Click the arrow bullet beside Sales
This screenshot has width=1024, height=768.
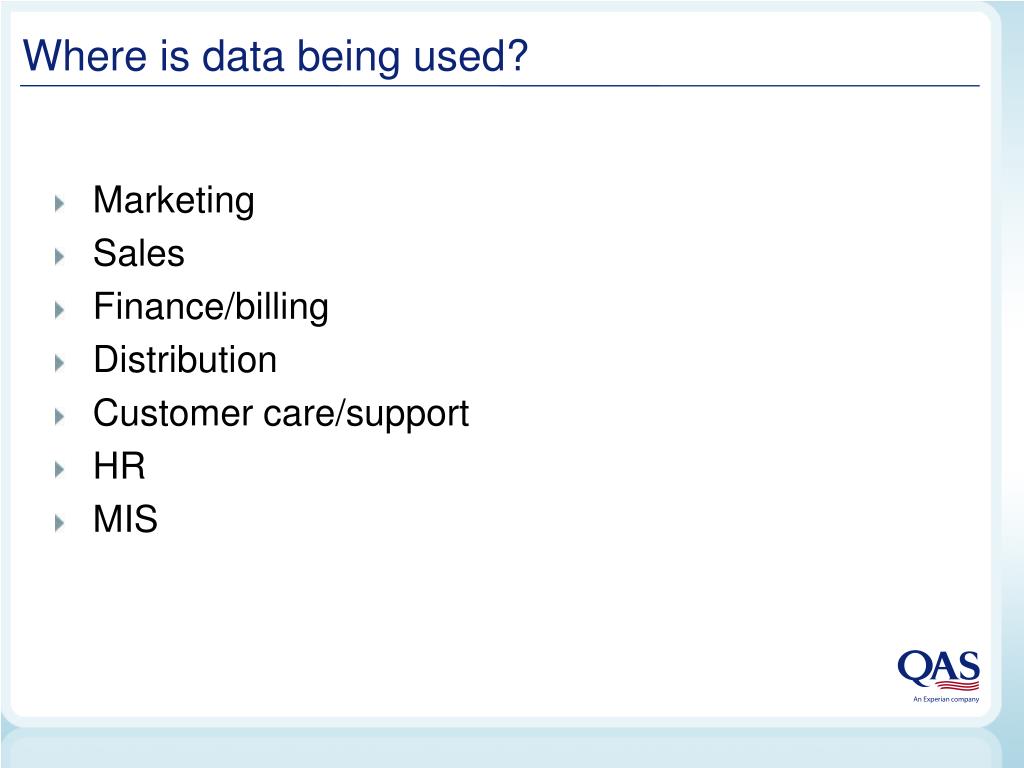(59, 256)
